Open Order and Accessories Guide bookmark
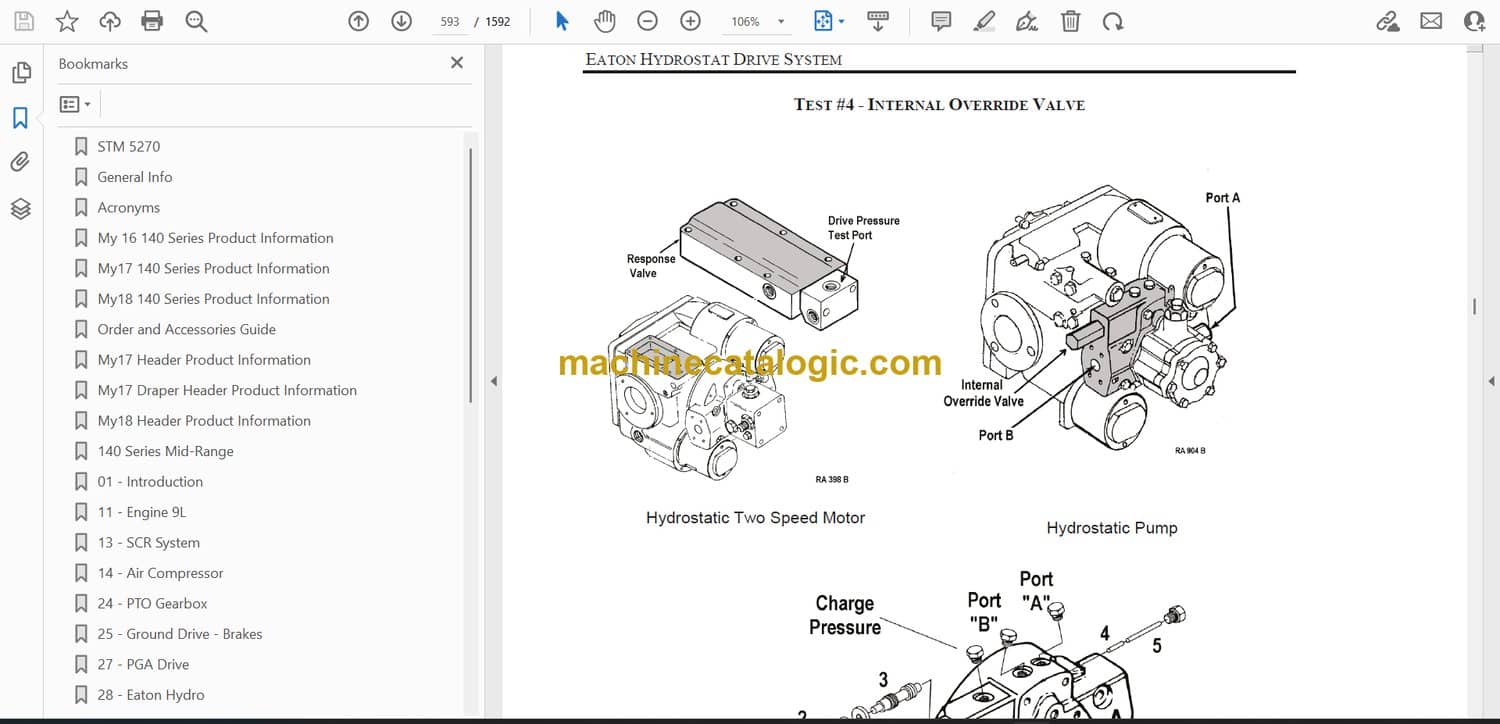Image resolution: width=1500 pixels, height=724 pixels. (187, 329)
